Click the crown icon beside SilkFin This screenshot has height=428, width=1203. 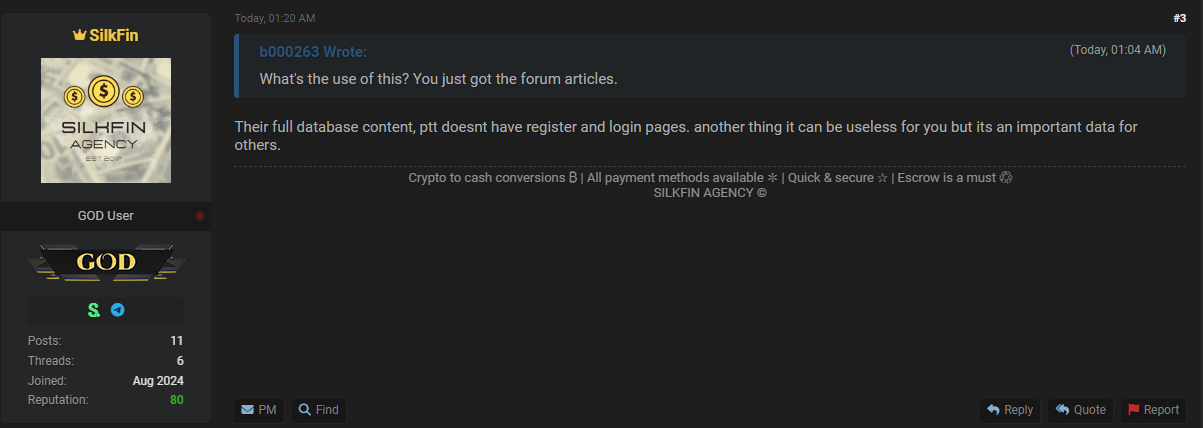[79, 35]
